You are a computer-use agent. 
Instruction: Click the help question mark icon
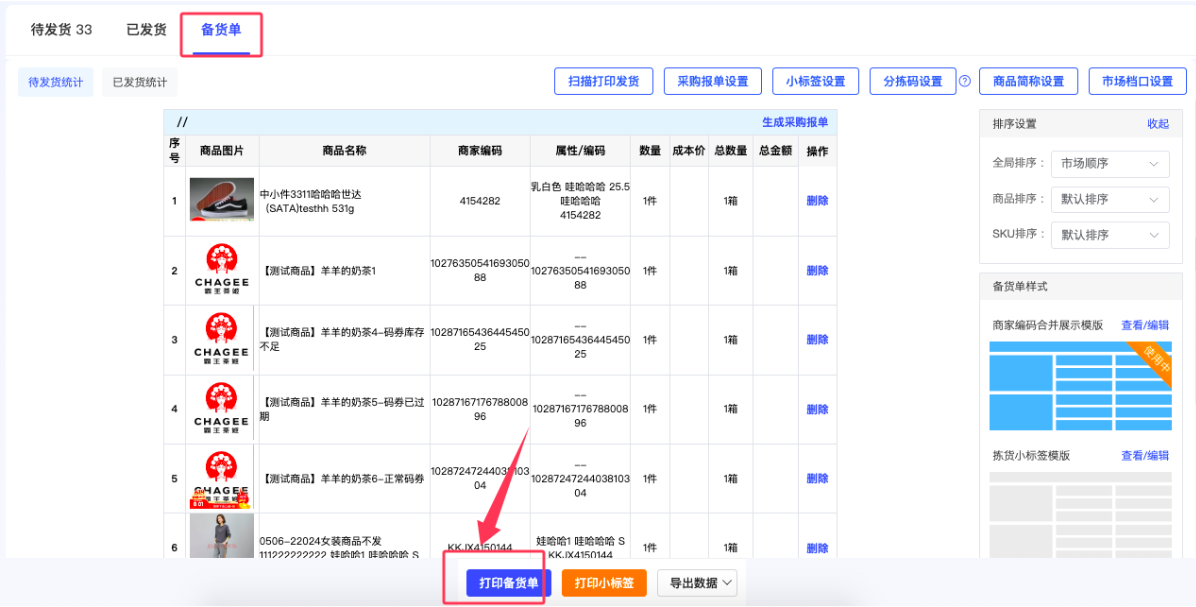click(x=965, y=82)
